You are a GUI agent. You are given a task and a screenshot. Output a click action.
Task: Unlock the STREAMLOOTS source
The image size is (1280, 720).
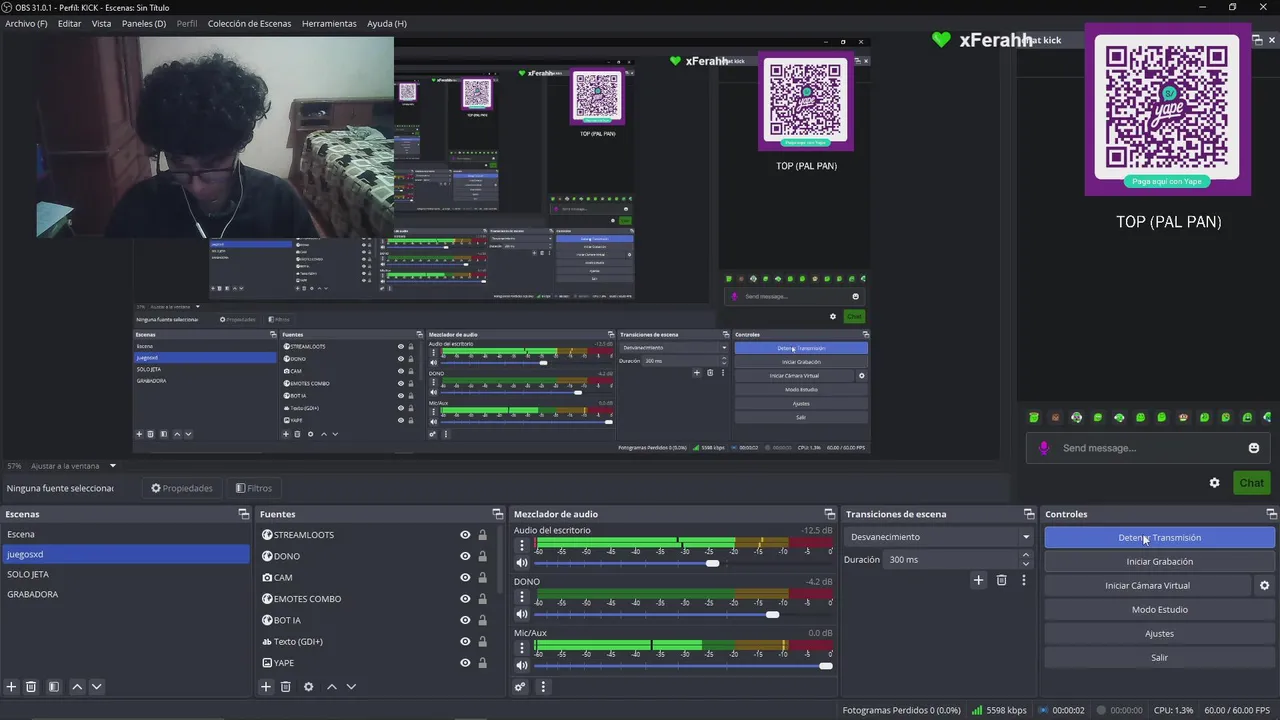coord(483,535)
